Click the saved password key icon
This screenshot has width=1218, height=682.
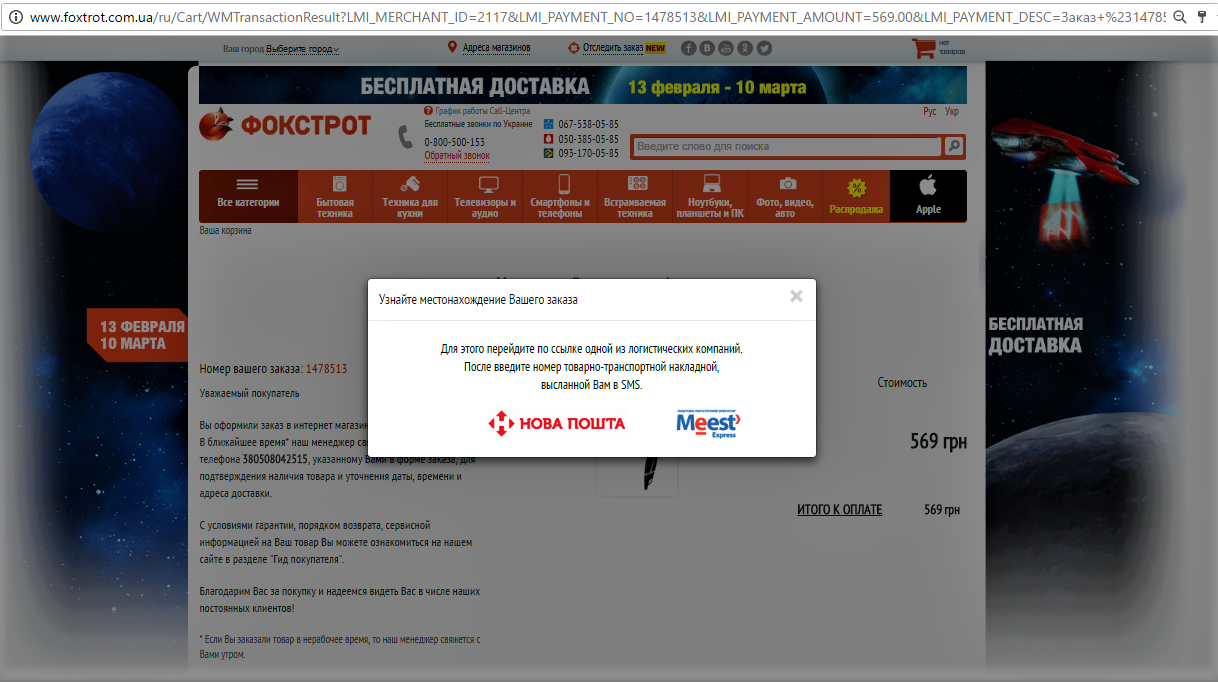tap(1202, 17)
